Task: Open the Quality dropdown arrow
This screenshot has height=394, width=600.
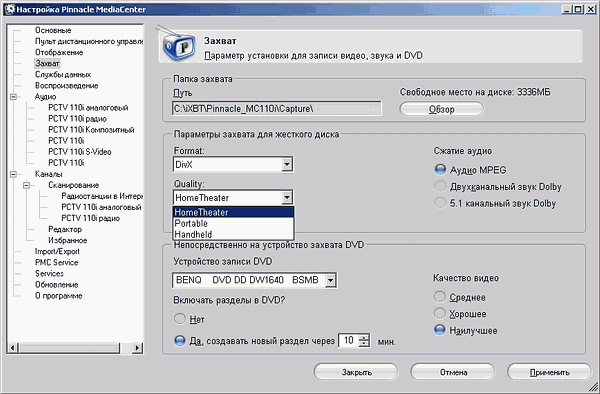Action: coord(287,198)
